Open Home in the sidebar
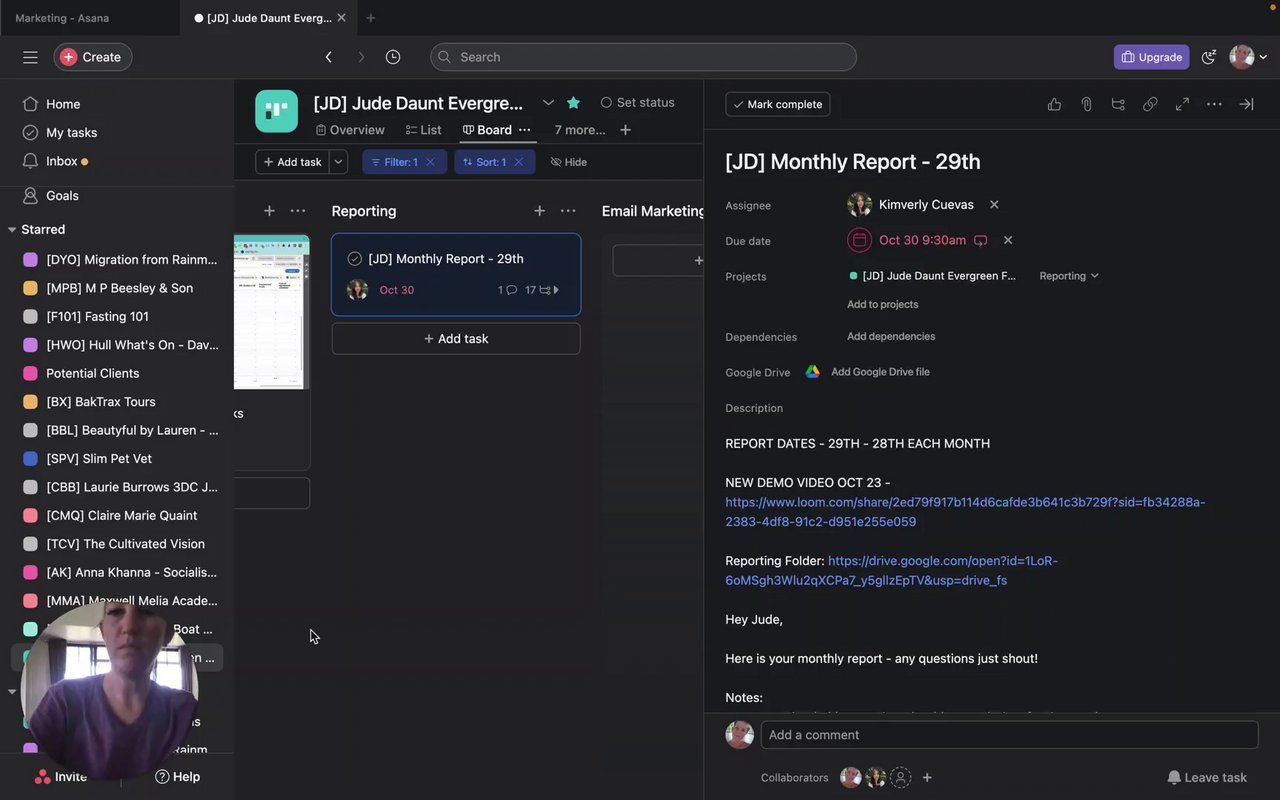This screenshot has height=800, width=1280. (63, 104)
